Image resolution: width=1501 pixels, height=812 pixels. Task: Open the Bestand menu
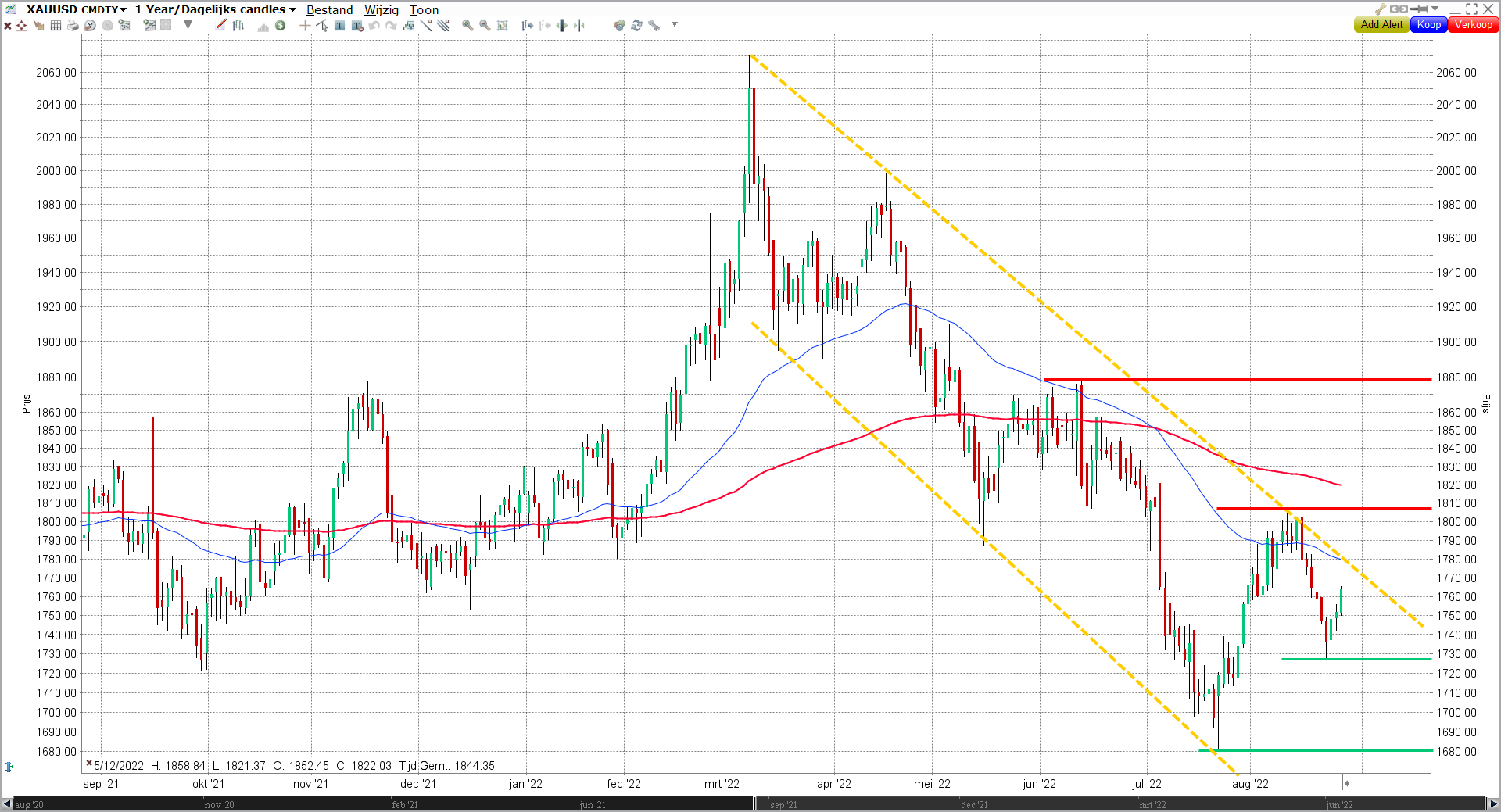329,9
